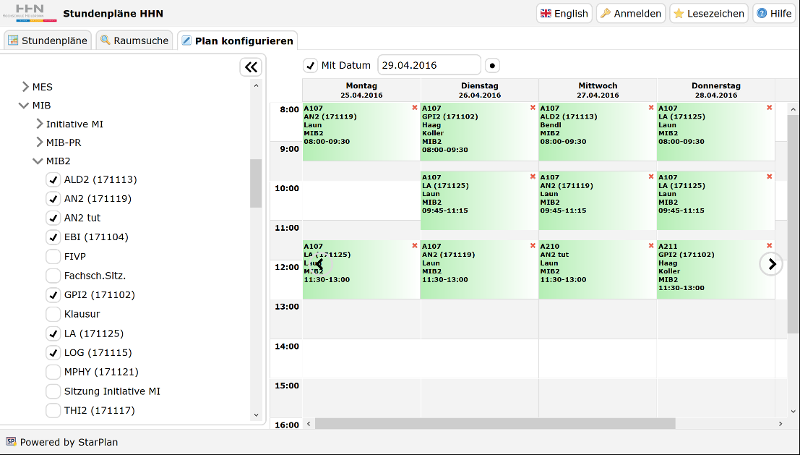800x455 pixels.
Task: Uncheck ALD2 (171113) checkbox
Action: [53, 180]
